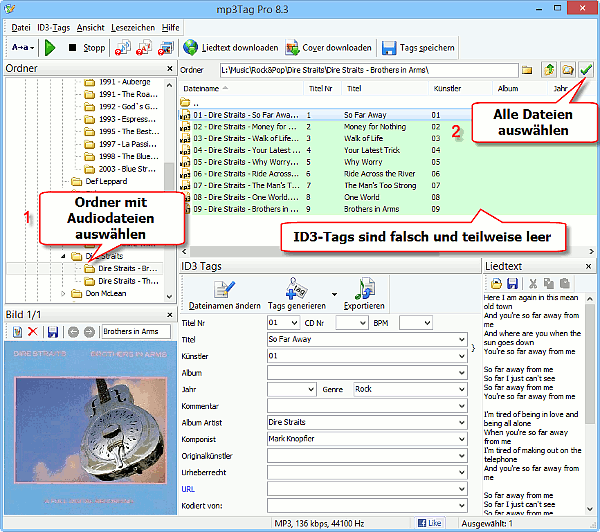Open the ID3-Tags menu
This screenshot has width=600, height=532.
[x=53, y=27]
